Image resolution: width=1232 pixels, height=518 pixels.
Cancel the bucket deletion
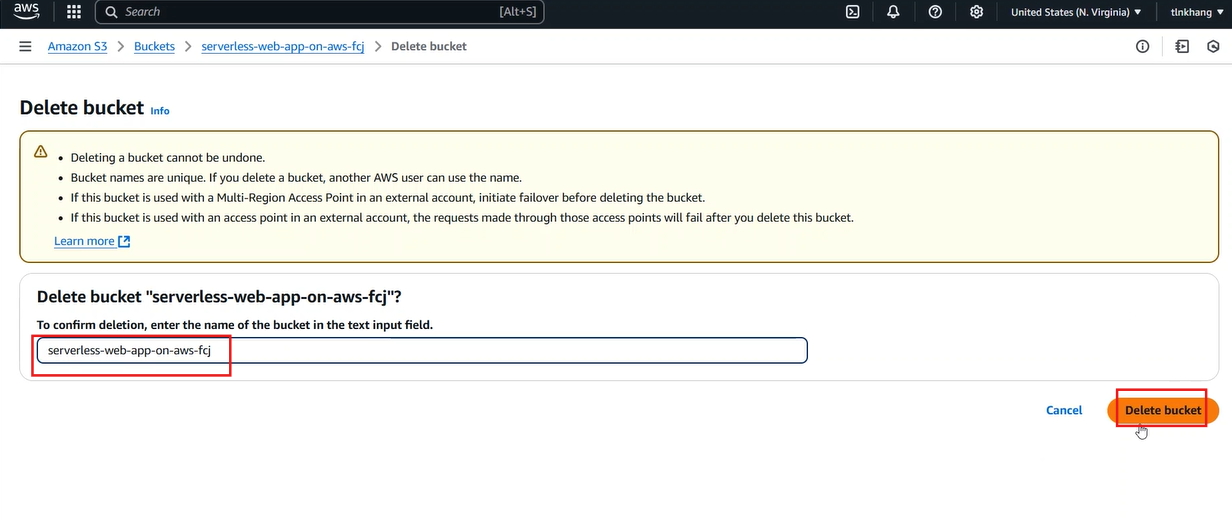click(x=1064, y=410)
